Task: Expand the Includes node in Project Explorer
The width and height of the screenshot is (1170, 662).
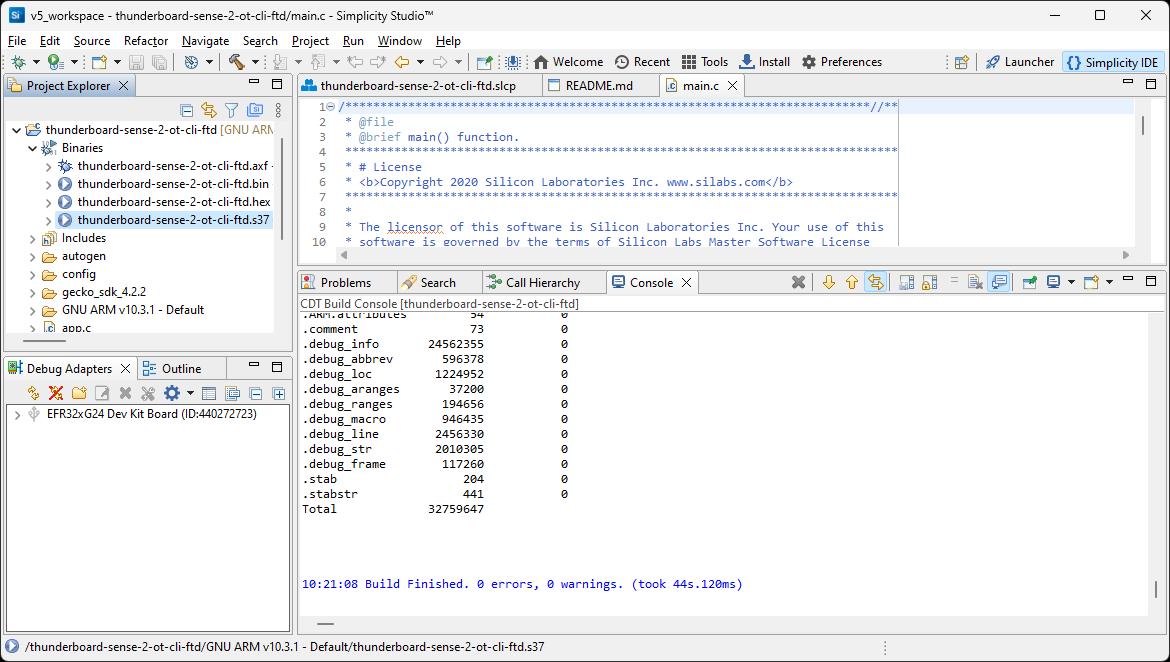Action: [x=31, y=238]
